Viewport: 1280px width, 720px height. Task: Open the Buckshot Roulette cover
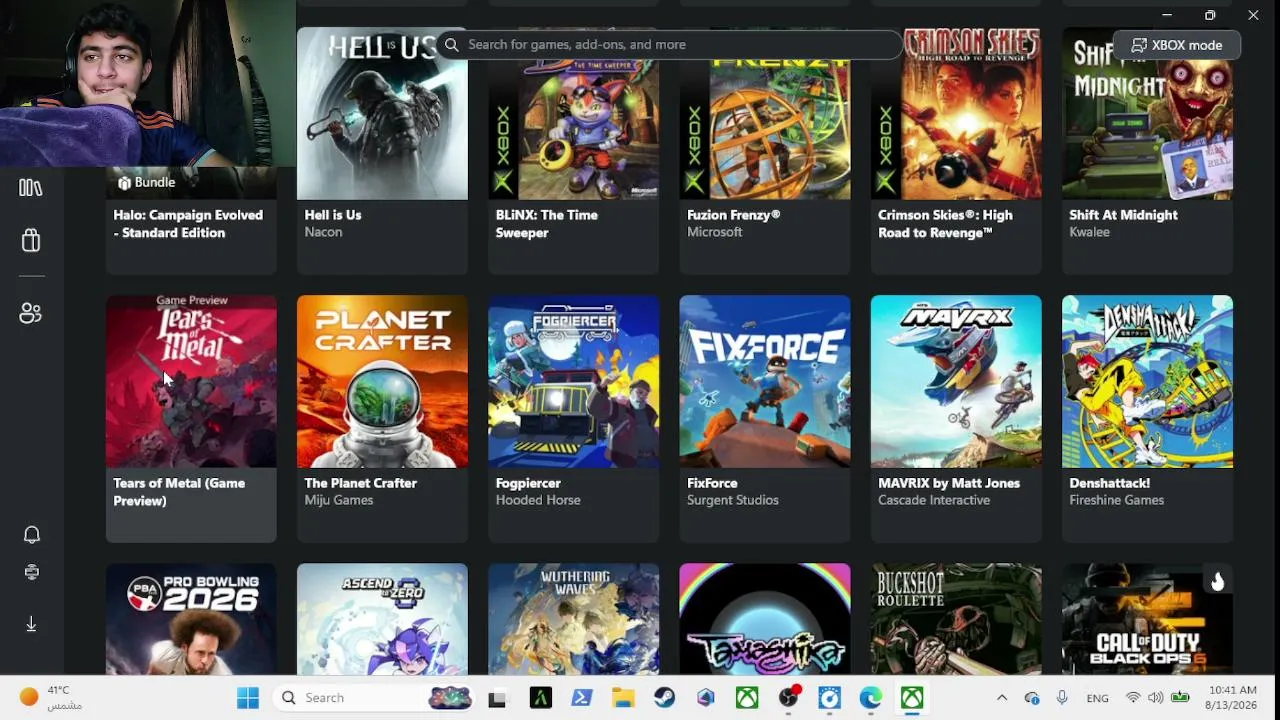956,619
